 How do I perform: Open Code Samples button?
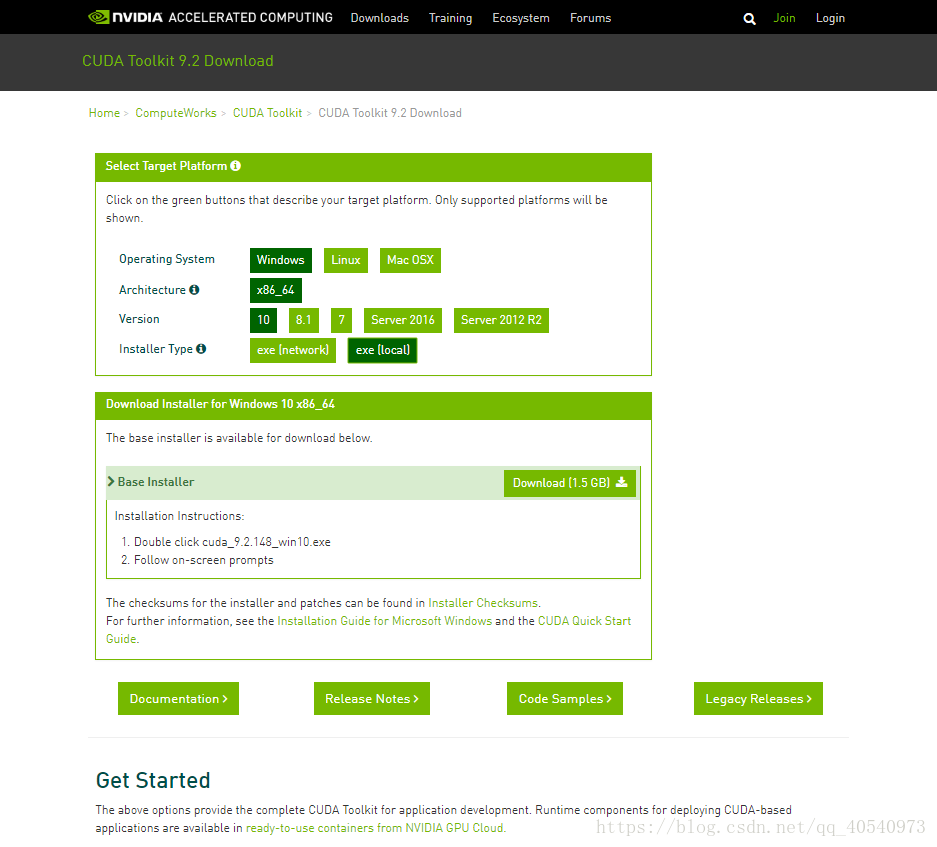click(x=565, y=698)
